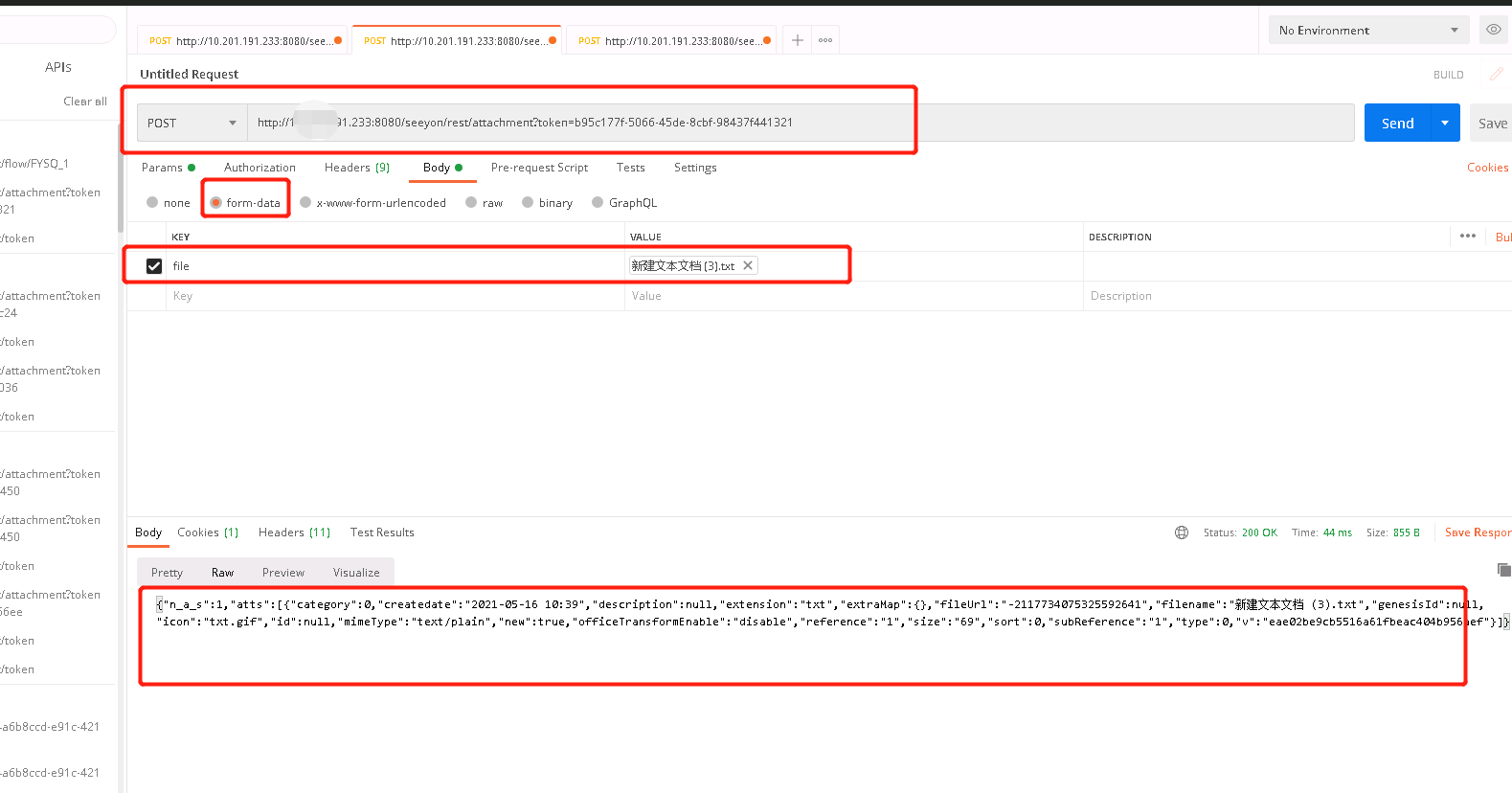Switch response view to Raw
The image size is (1512, 793).
222,572
